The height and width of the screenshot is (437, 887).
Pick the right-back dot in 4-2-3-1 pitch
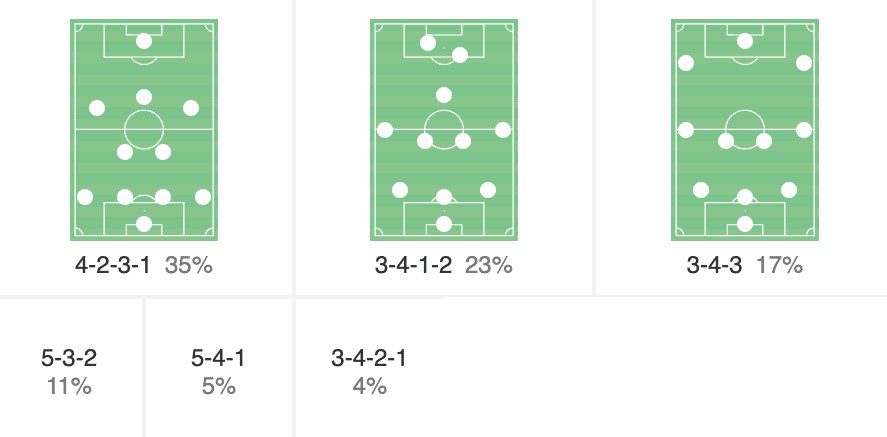(203, 197)
